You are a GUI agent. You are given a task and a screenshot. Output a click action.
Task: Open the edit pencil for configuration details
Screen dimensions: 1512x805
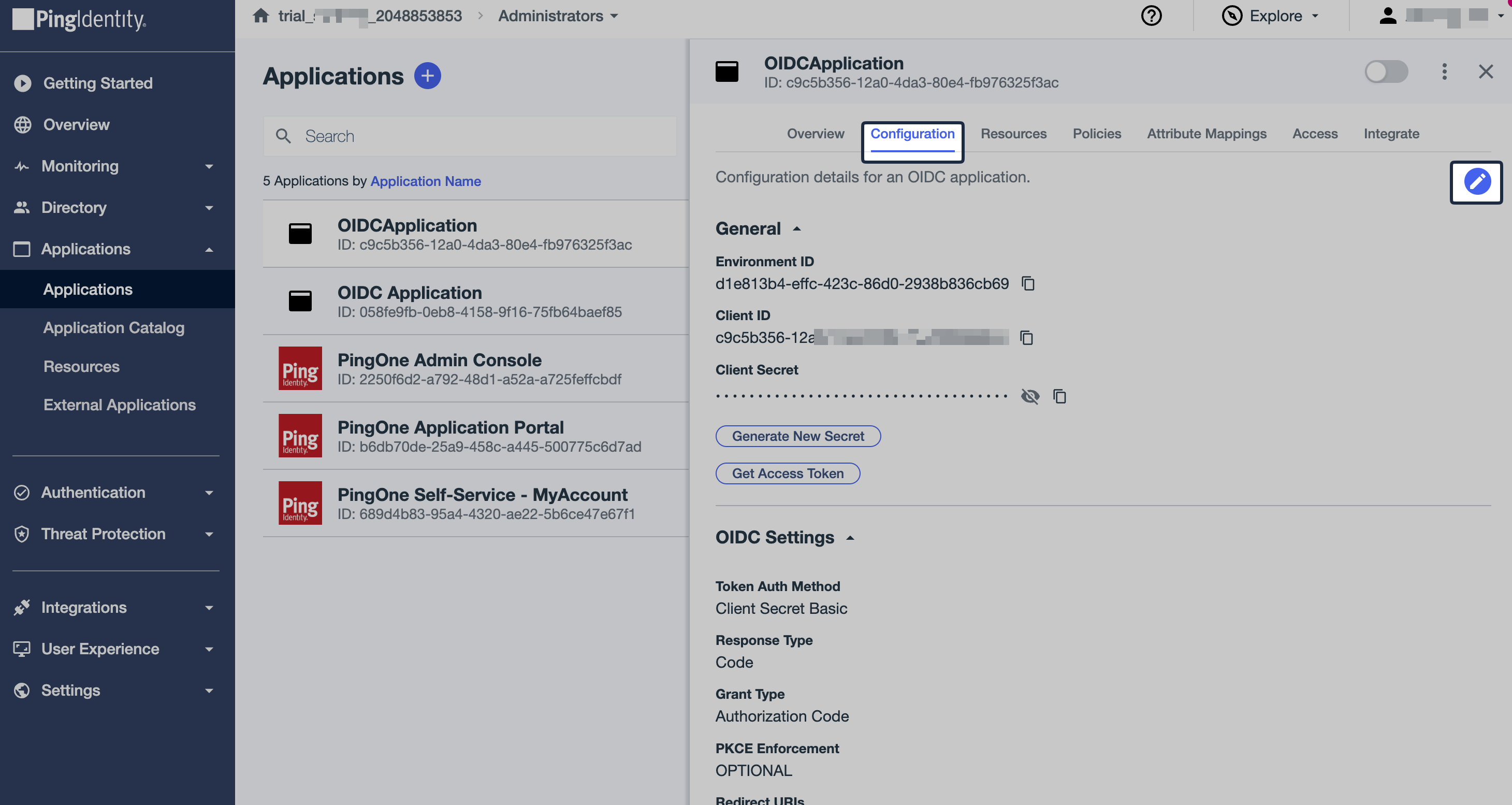pyautogui.click(x=1476, y=182)
